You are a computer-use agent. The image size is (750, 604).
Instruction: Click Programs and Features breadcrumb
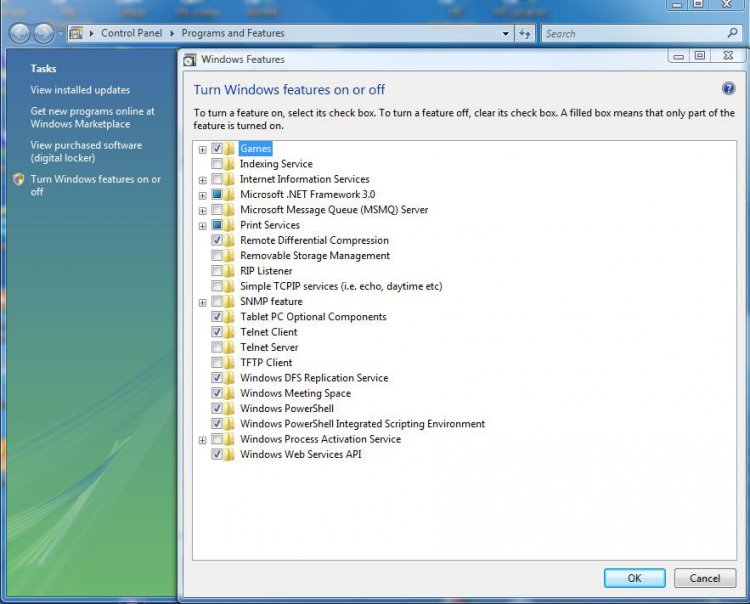(x=233, y=33)
